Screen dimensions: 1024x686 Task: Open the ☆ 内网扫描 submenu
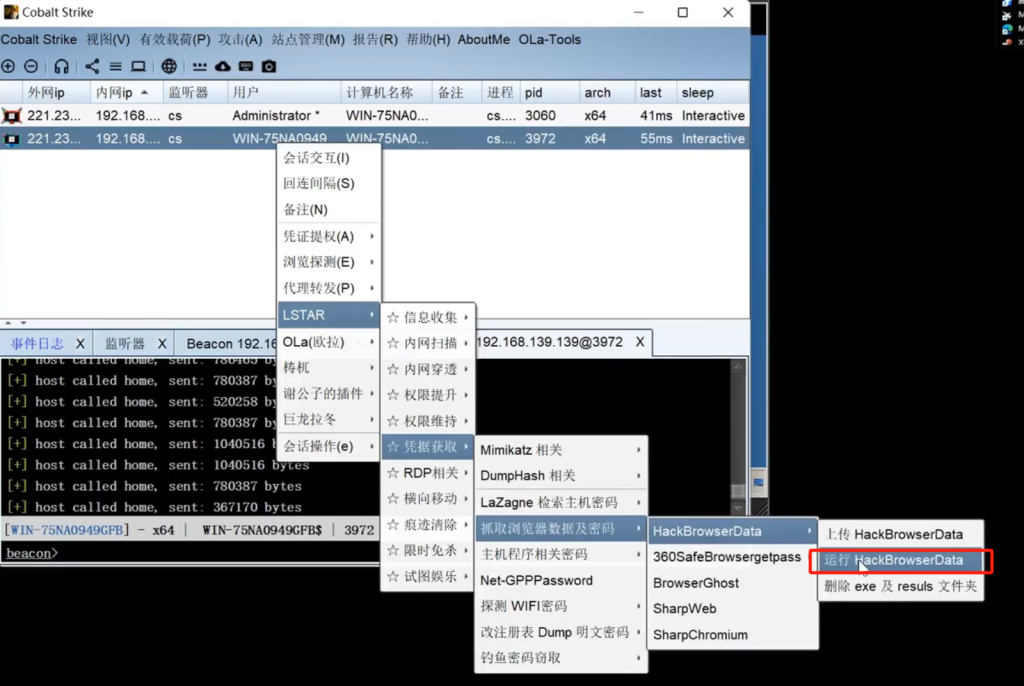point(428,344)
